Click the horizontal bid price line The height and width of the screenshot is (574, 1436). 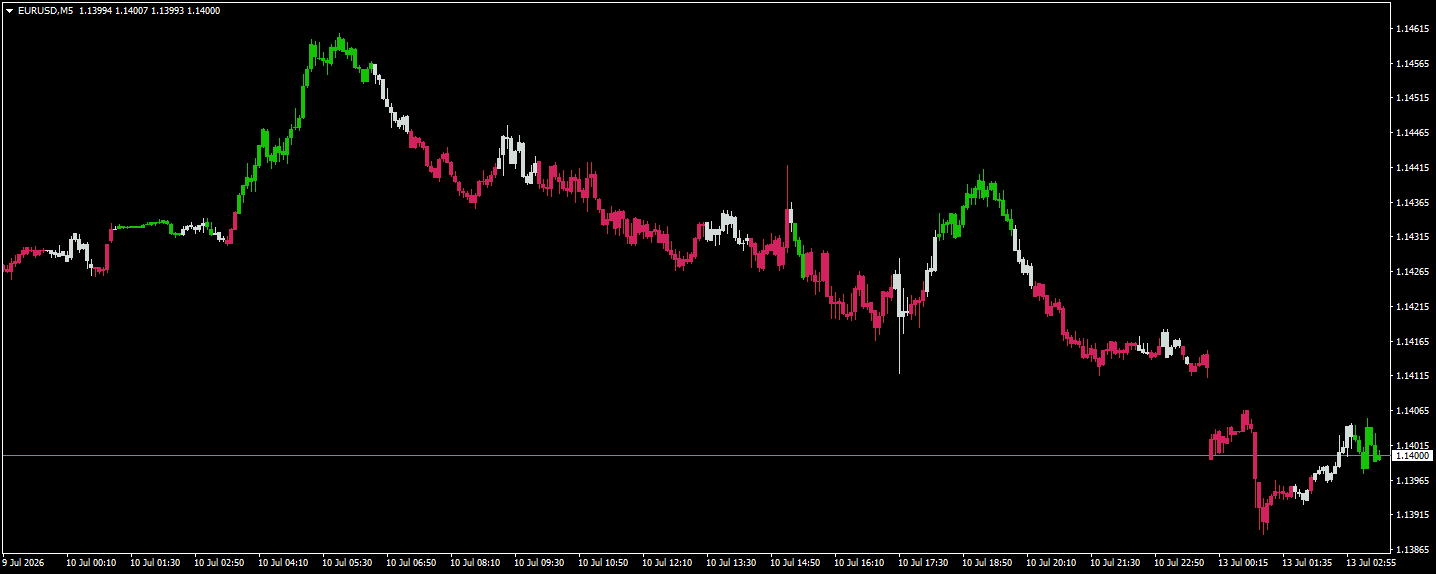tap(695, 456)
